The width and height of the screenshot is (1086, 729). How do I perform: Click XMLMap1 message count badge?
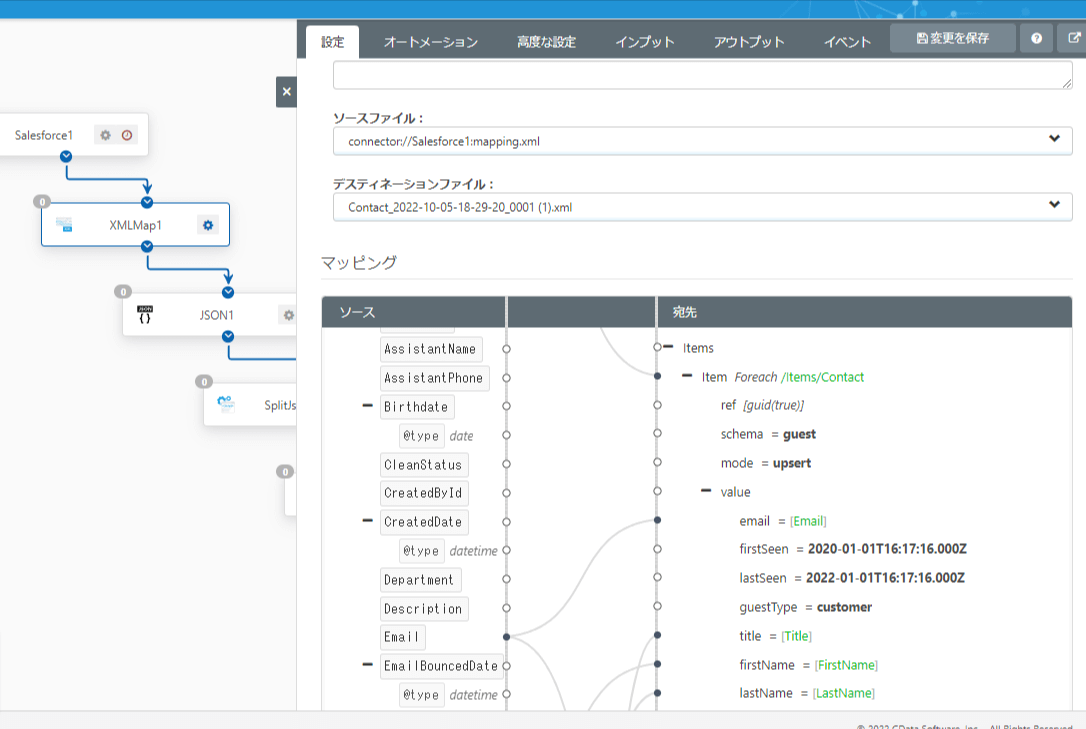[x=42, y=201]
